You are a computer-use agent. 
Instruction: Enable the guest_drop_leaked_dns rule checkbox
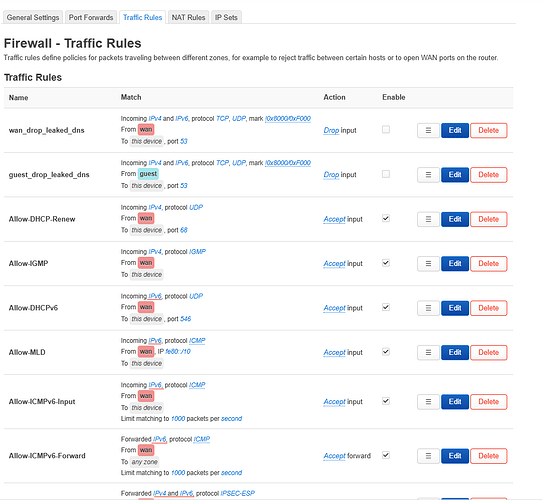click(x=386, y=174)
